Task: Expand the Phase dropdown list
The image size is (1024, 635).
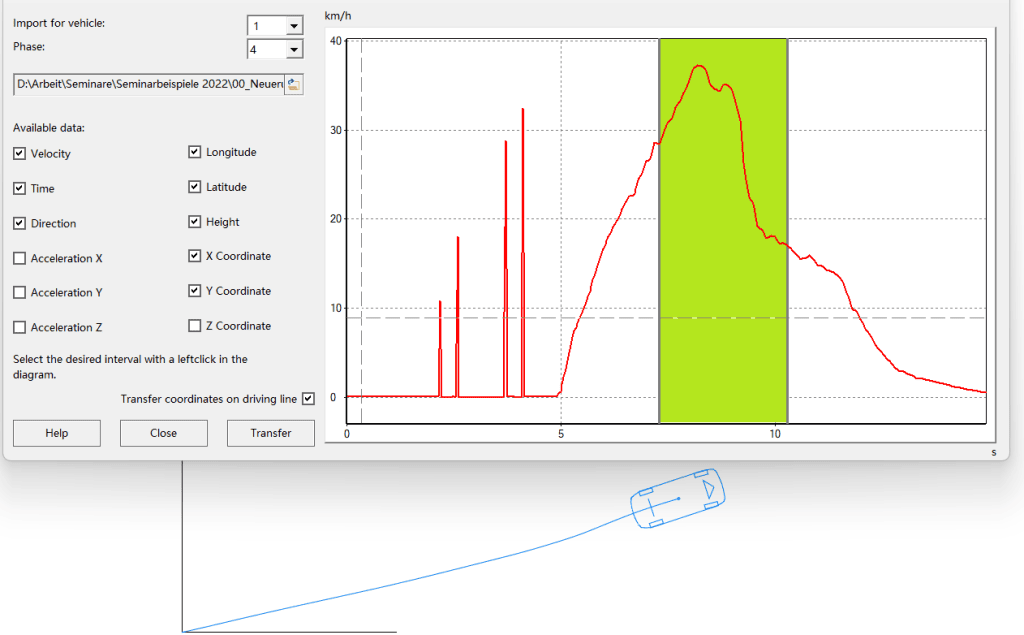Action: click(293, 49)
